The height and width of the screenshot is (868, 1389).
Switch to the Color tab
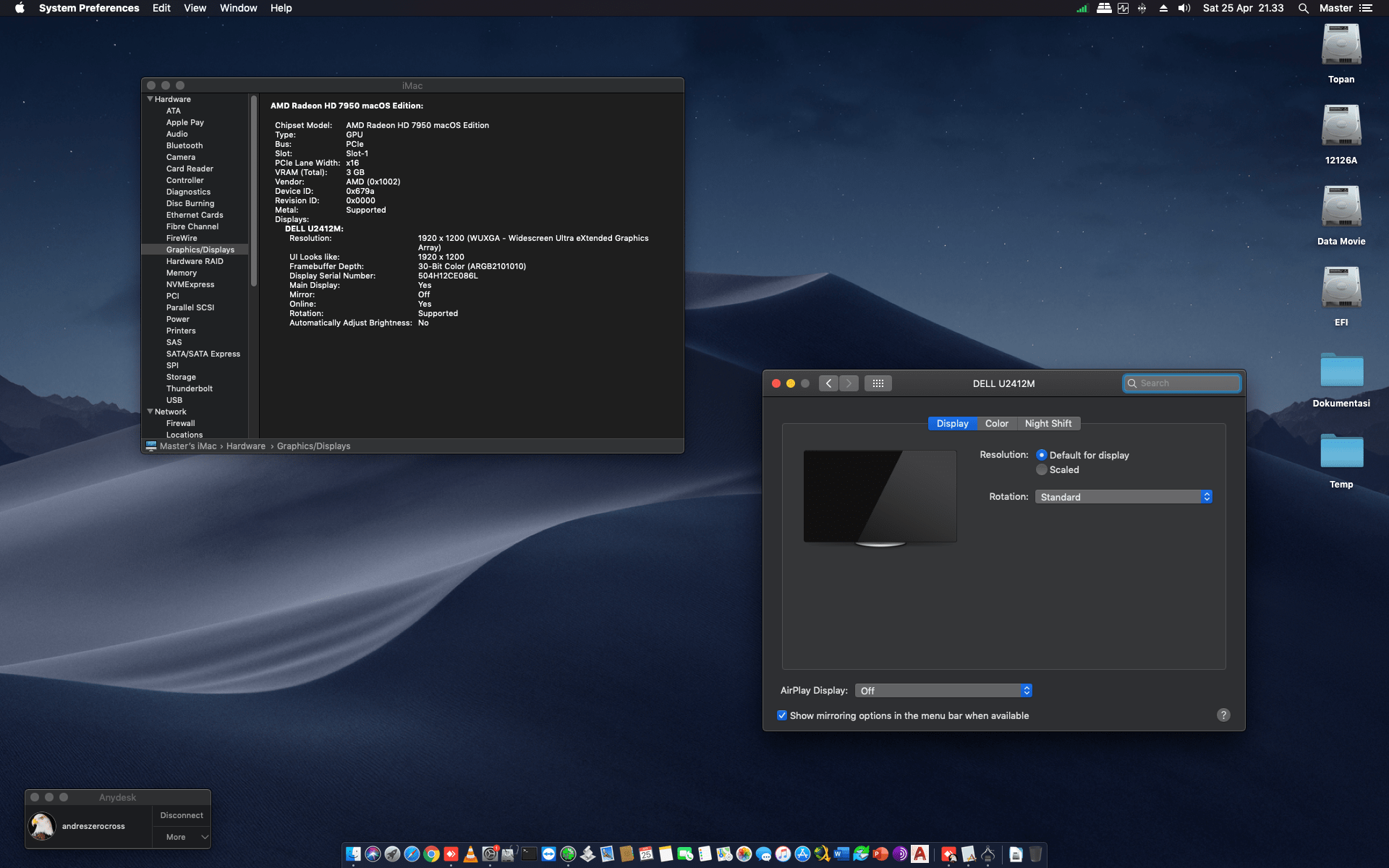point(997,424)
